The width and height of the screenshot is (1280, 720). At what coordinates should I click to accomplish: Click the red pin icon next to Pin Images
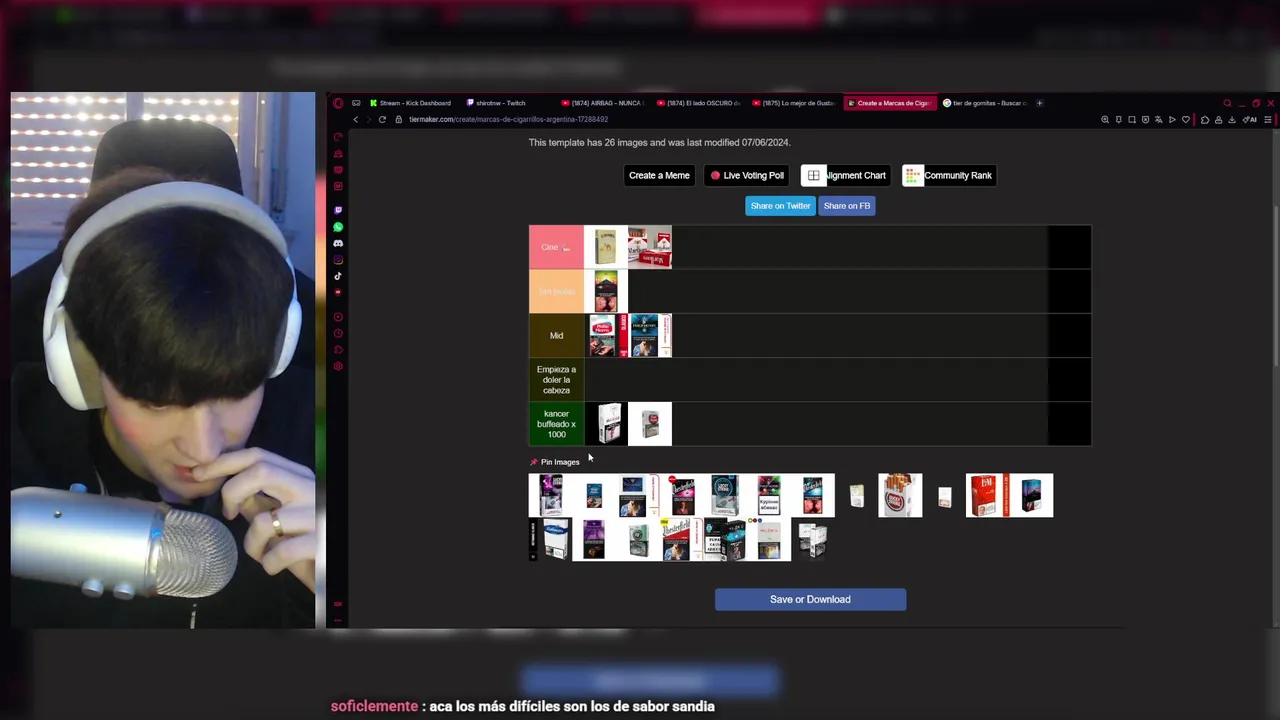coord(533,462)
